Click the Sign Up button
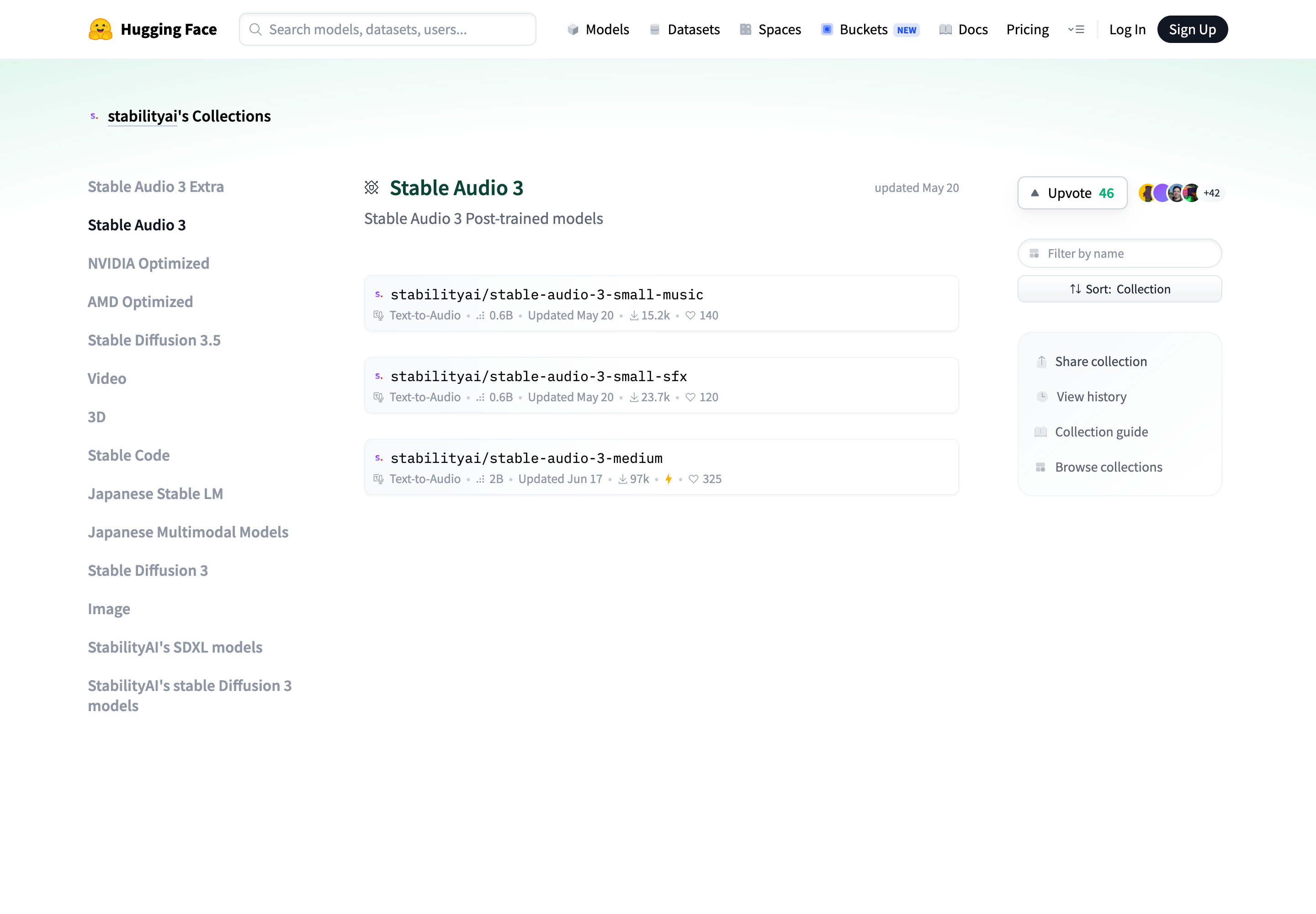1316x914 pixels. click(x=1192, y=29)
